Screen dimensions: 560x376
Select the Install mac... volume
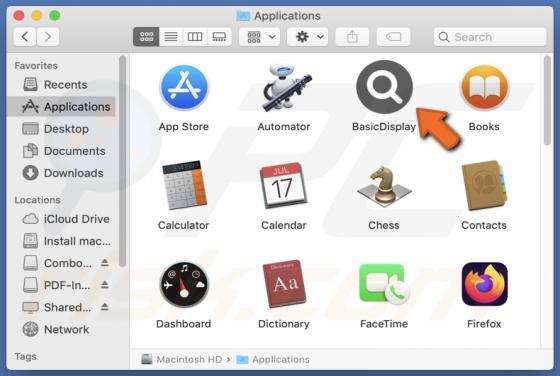coord(61,241)
